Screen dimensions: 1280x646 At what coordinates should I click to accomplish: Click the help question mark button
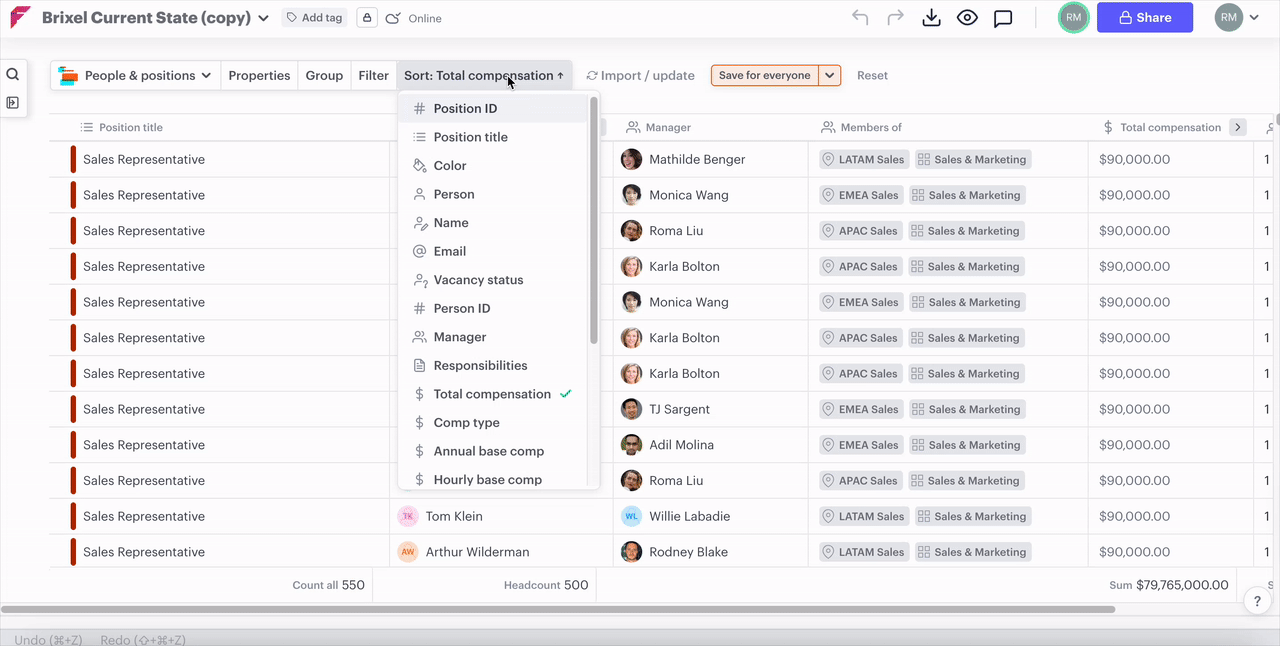click(1257, 601)
